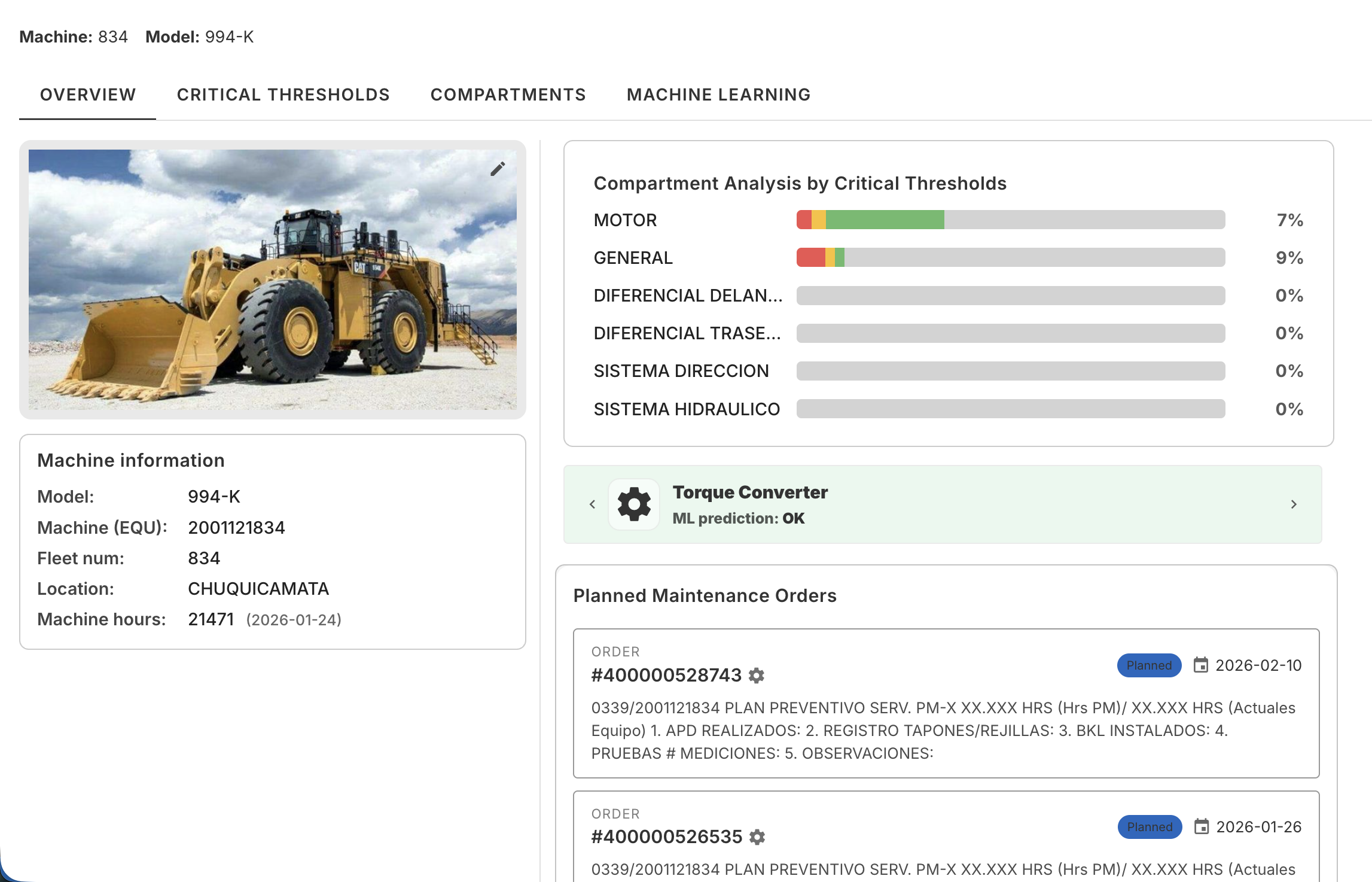This screenshot has height=882, width=1372.
Task: Open order #400000528743 details
Action: tap(666, 675)
